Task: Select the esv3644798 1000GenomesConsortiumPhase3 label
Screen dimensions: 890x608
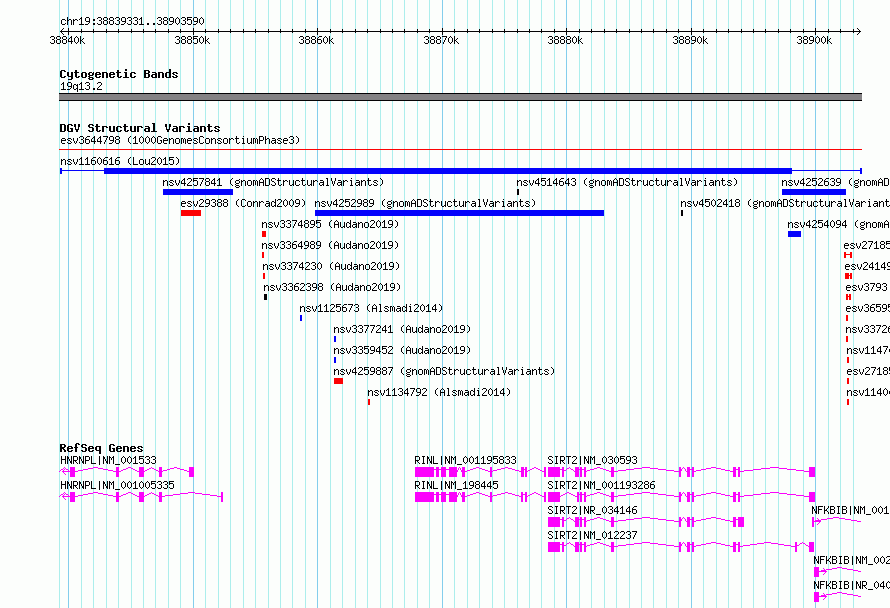Action: tap(180, 140)
